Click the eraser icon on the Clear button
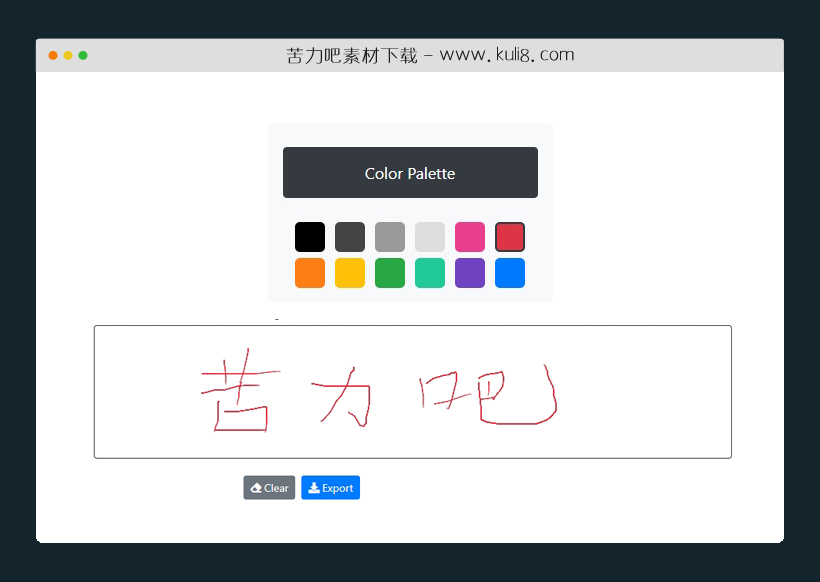This screenshot has width=820, height=582. pyautogui.click(x=256, y=488)
